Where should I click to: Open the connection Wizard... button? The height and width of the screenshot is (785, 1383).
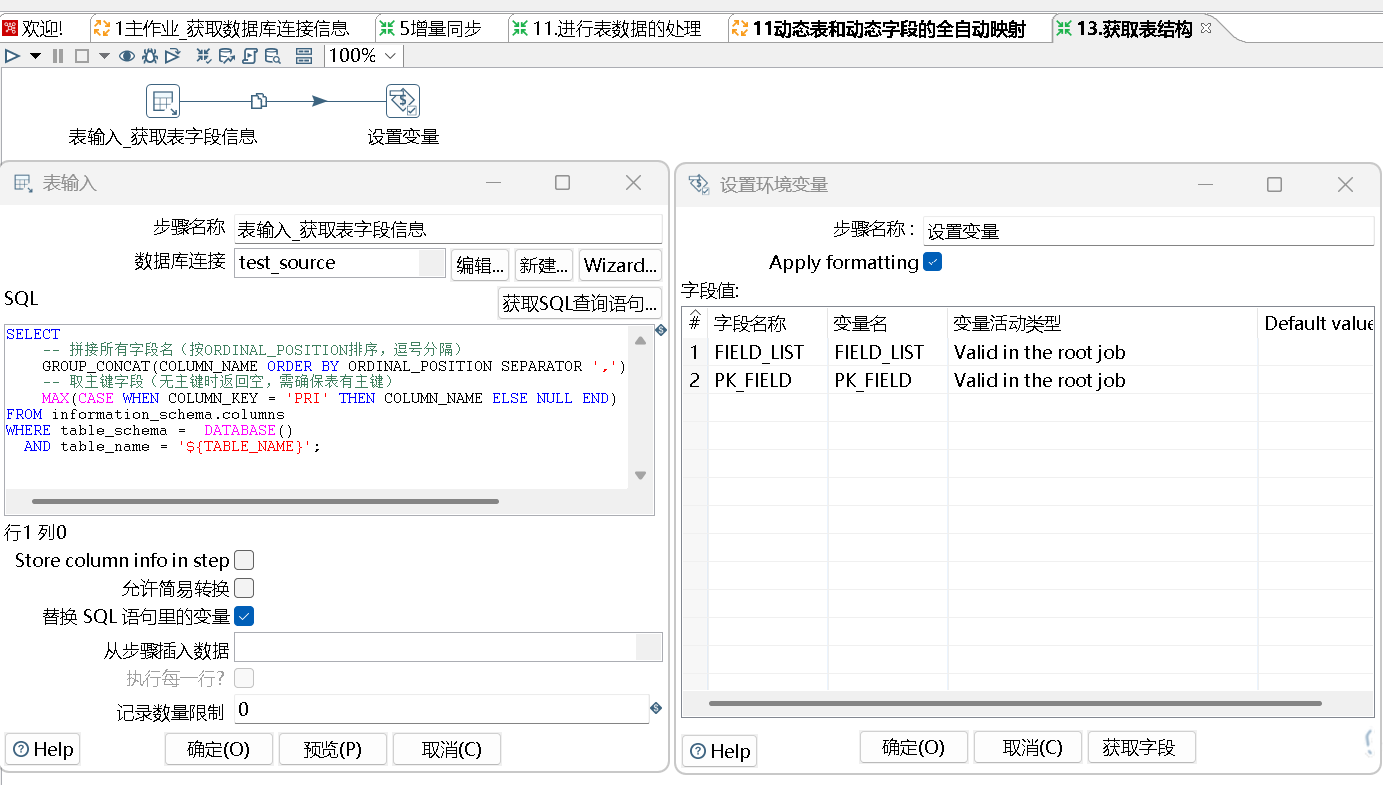pos(620,265)
